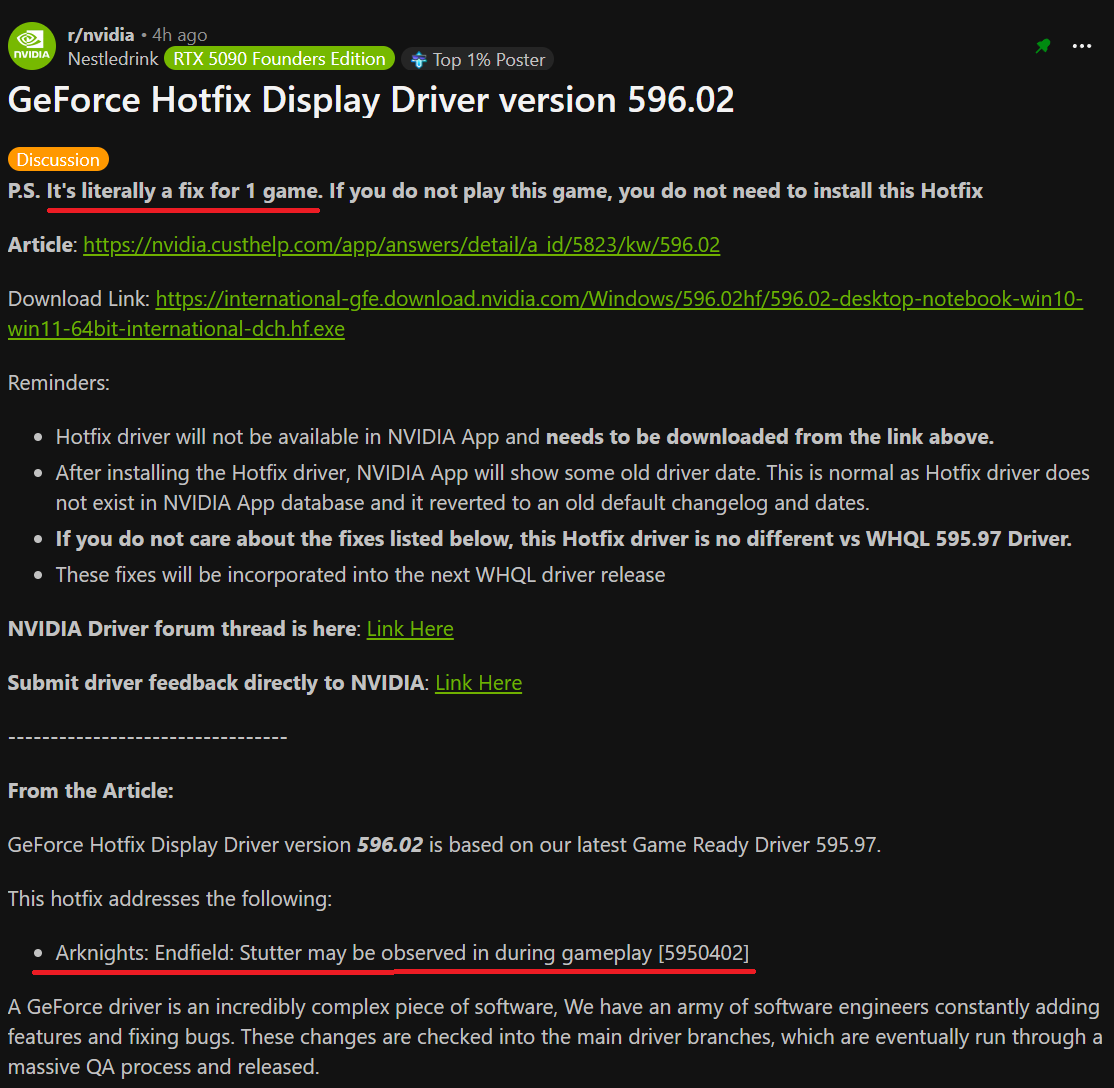Open the 596.02 hotfix download link

(x=546, y=313)
